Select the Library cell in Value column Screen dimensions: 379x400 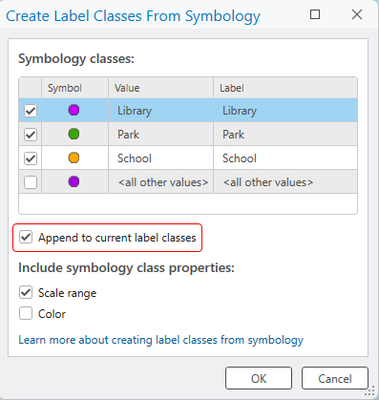pos(161,110)
